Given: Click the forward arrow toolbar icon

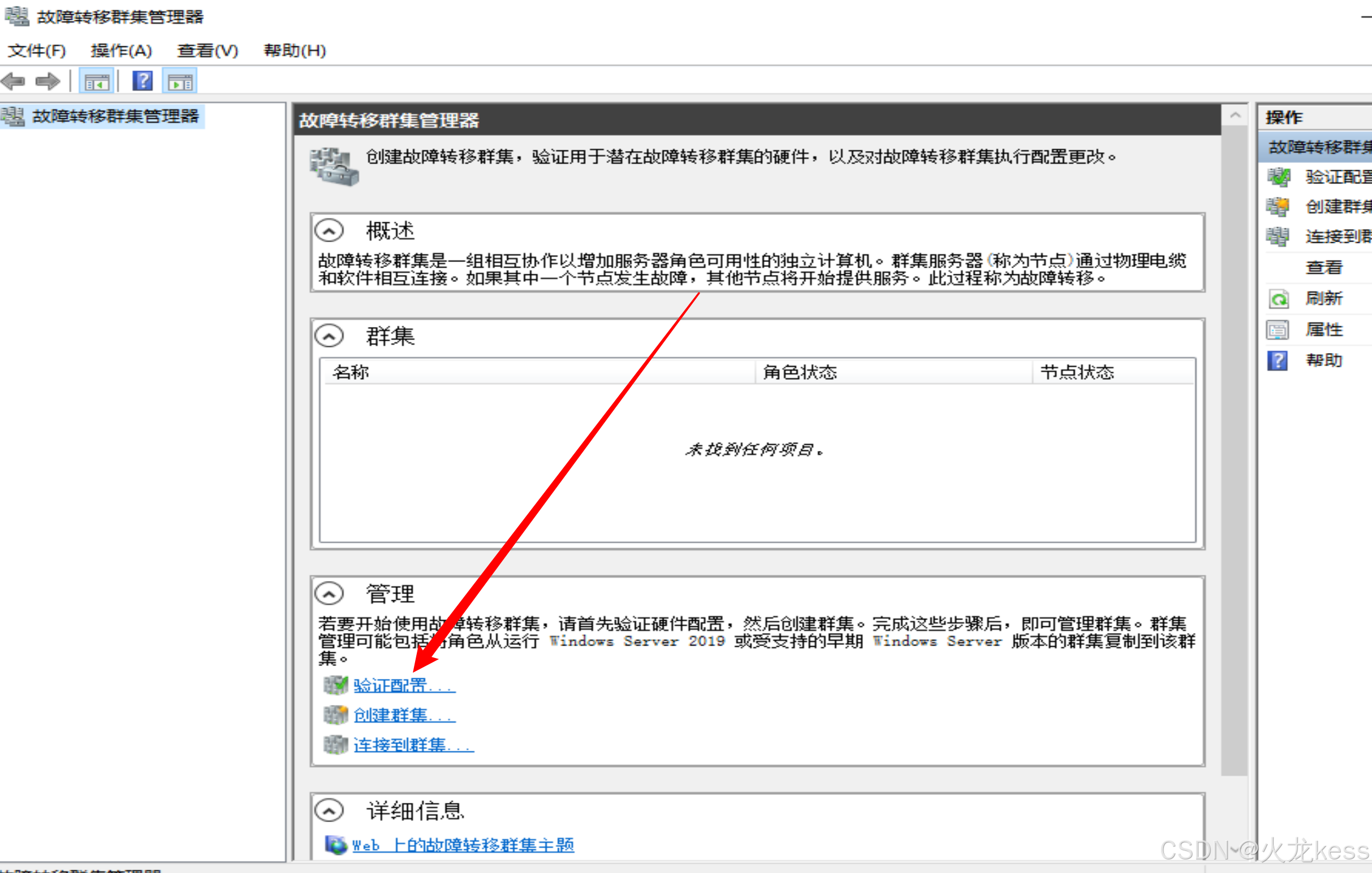Looking at the screenshot, I should pos(48,81).
